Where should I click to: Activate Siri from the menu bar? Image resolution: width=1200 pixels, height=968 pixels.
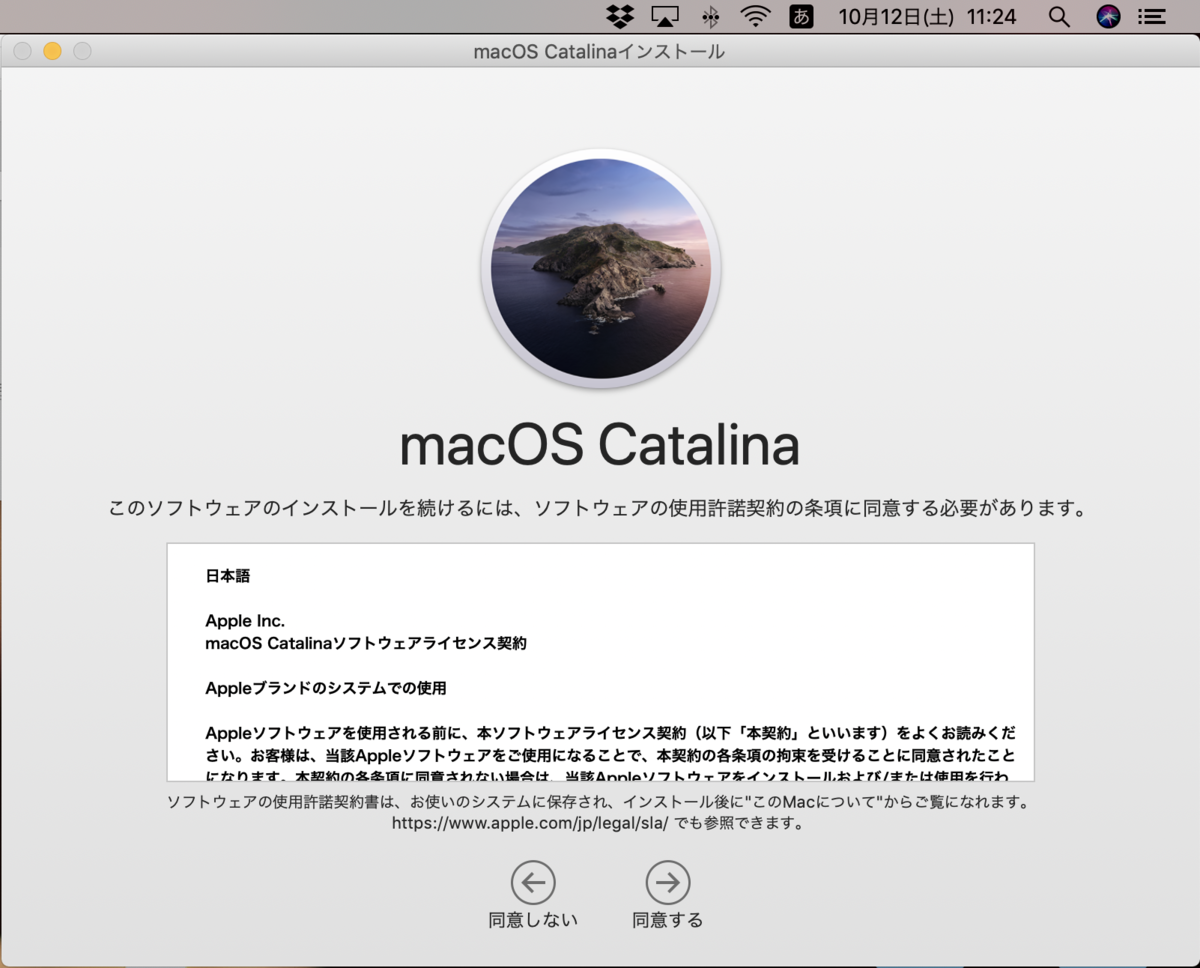click(1107, 16)
